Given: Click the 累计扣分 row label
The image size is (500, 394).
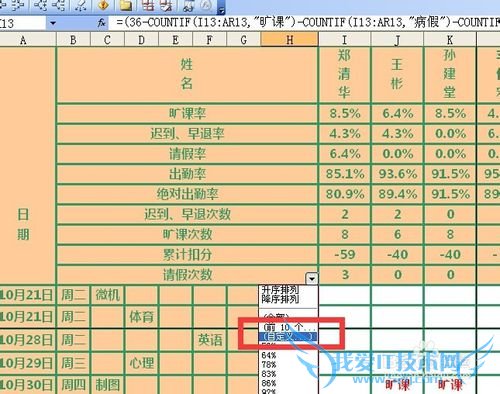Looking at the screenshot, I should (187, 255).
